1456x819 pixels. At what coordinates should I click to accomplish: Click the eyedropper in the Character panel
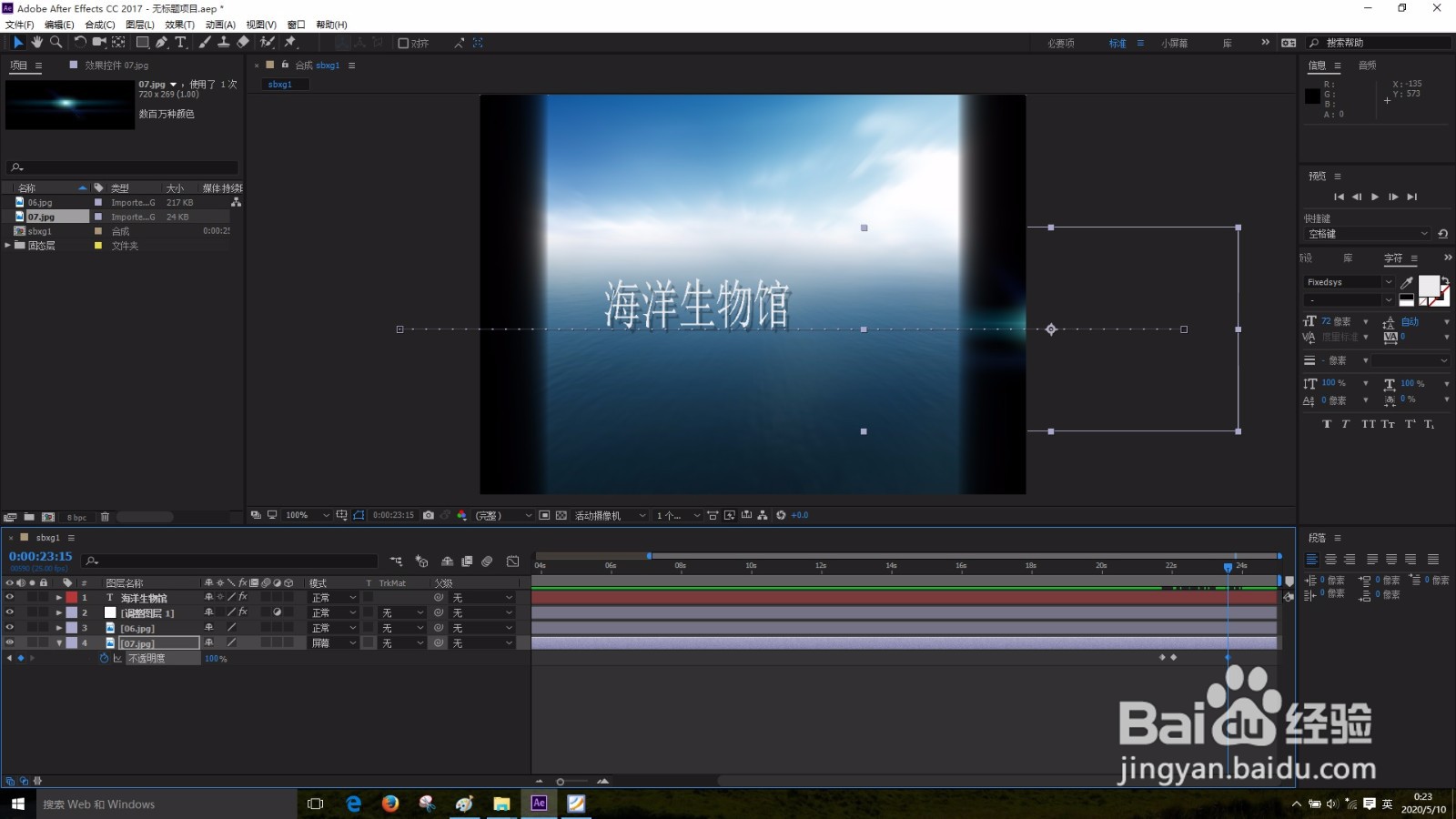tap(1407, 282)
